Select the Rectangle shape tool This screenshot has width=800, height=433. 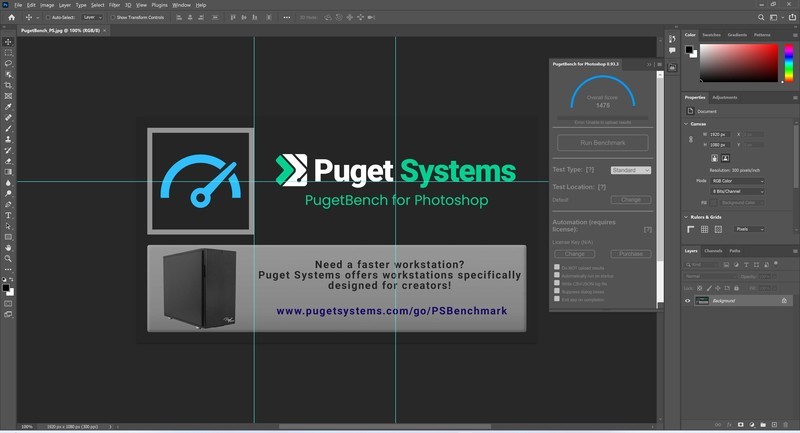[x=8, y=237]
